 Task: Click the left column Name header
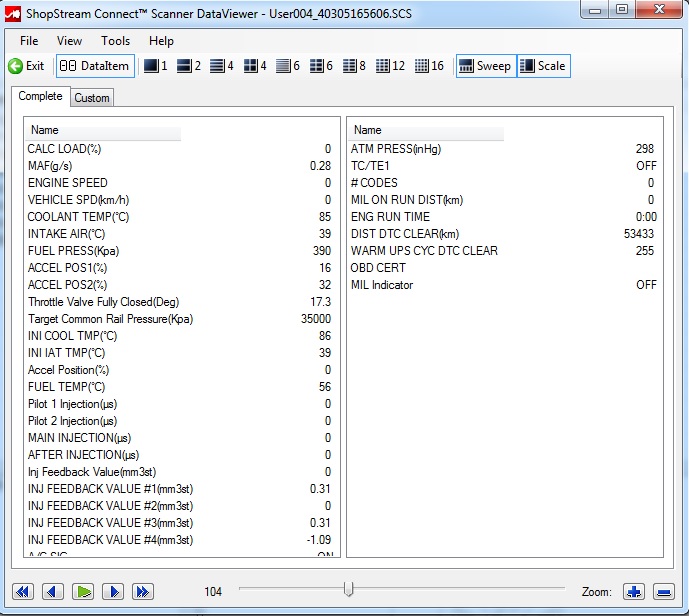(104, 130)
